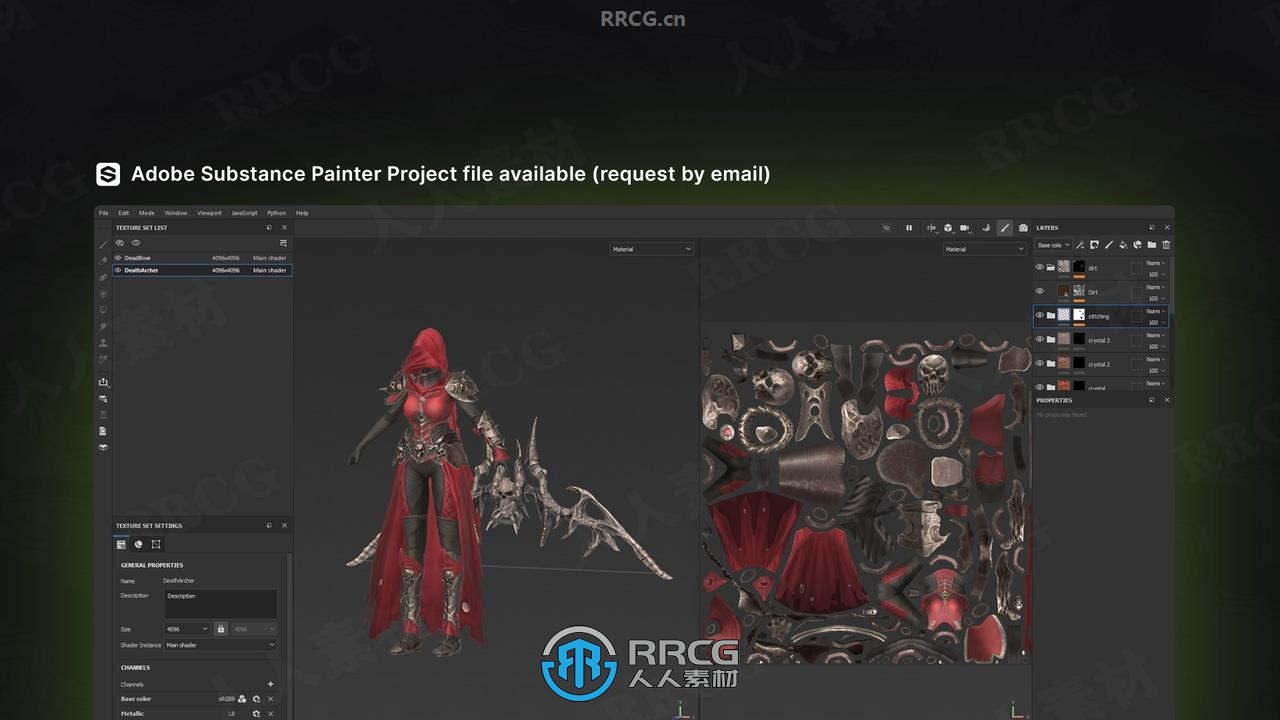This screenshot has height=720, width=1280.
Task: Click the Resources updater icon in left toolbar
Action: pyautogui.click(x=103, y=398)
